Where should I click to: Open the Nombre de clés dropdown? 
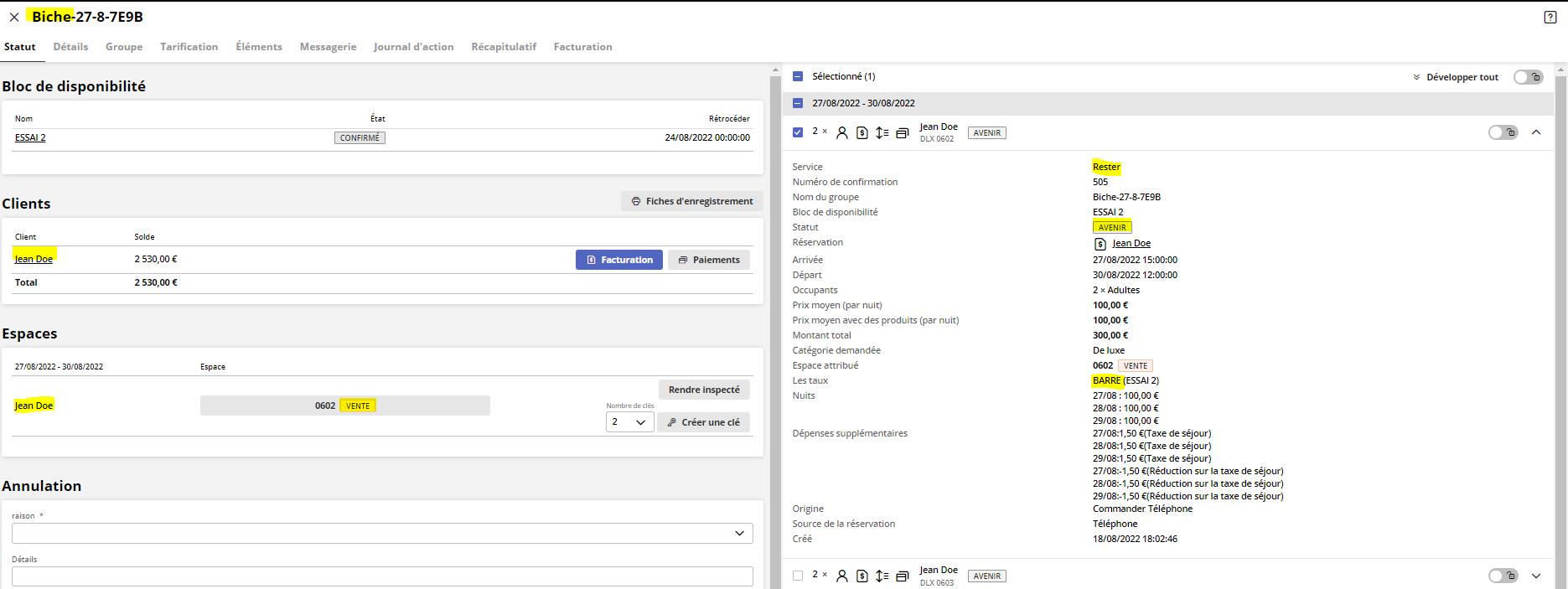[630, 422]
